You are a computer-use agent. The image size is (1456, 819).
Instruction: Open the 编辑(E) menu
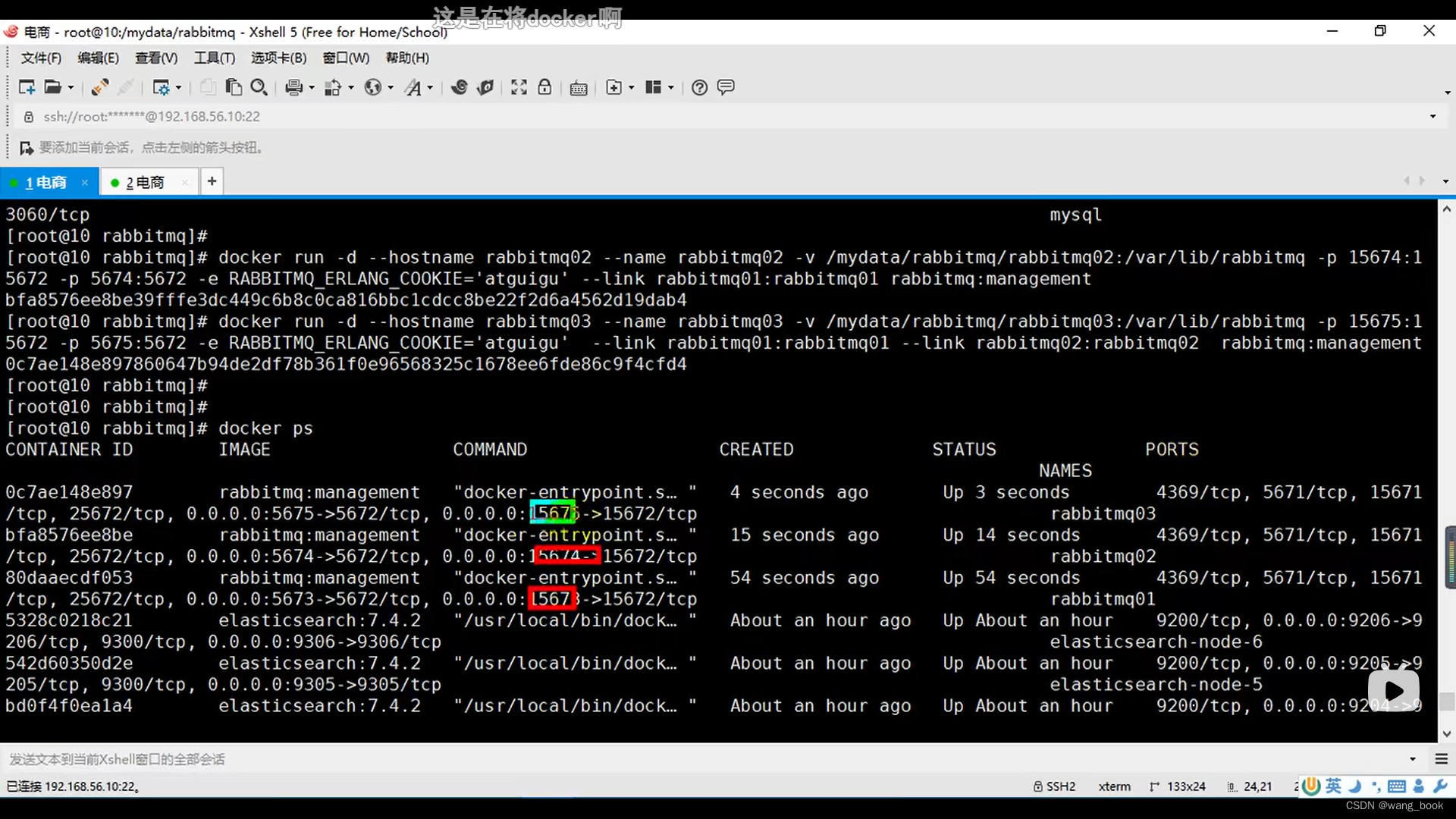pos(99,58)
